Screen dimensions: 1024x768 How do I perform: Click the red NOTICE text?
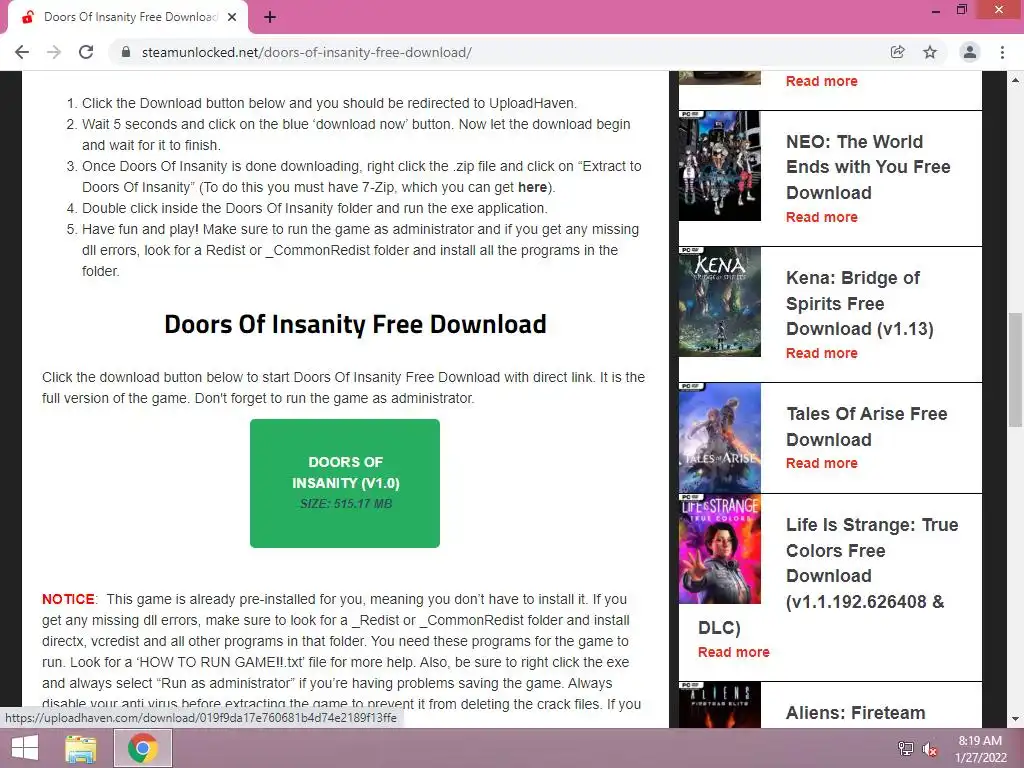pyautogui.click(x=69, y=599)
